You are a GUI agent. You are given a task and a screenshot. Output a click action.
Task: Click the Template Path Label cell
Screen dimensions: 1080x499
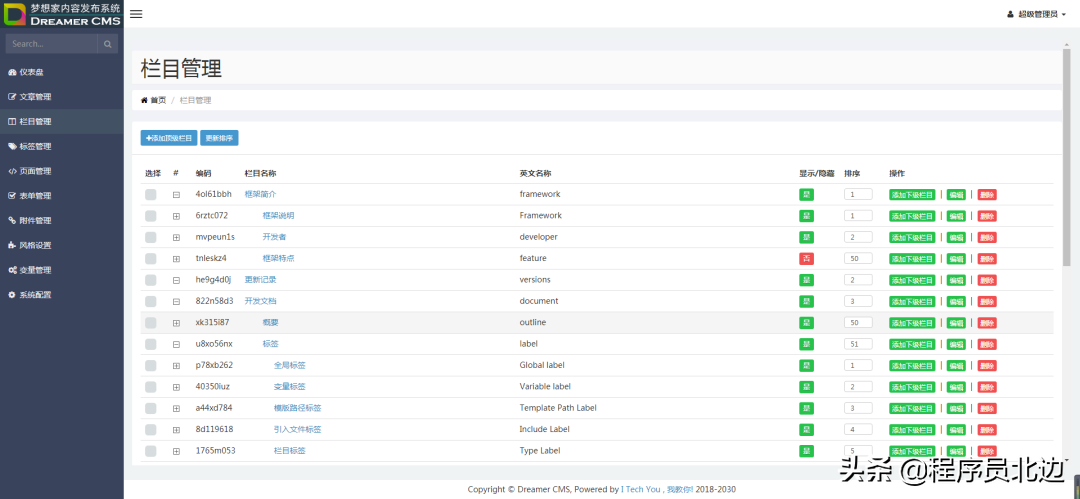558,408
